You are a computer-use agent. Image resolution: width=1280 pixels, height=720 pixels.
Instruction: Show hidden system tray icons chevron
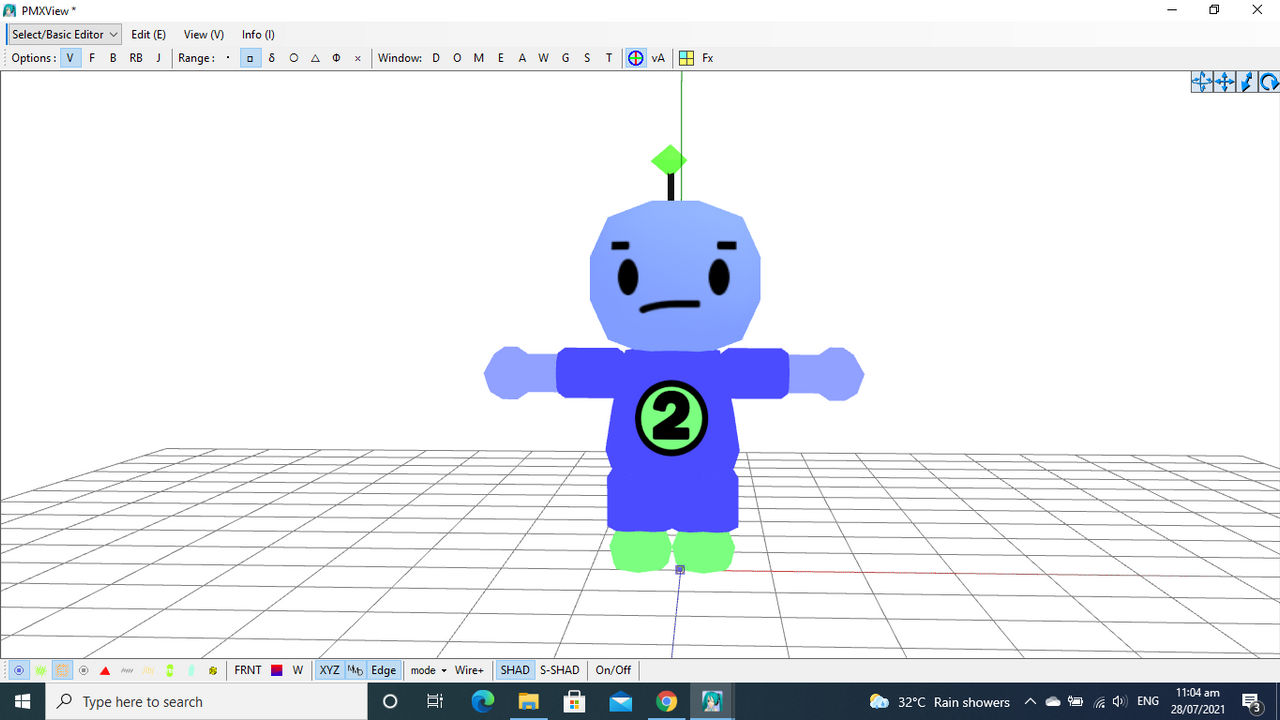1030,702
